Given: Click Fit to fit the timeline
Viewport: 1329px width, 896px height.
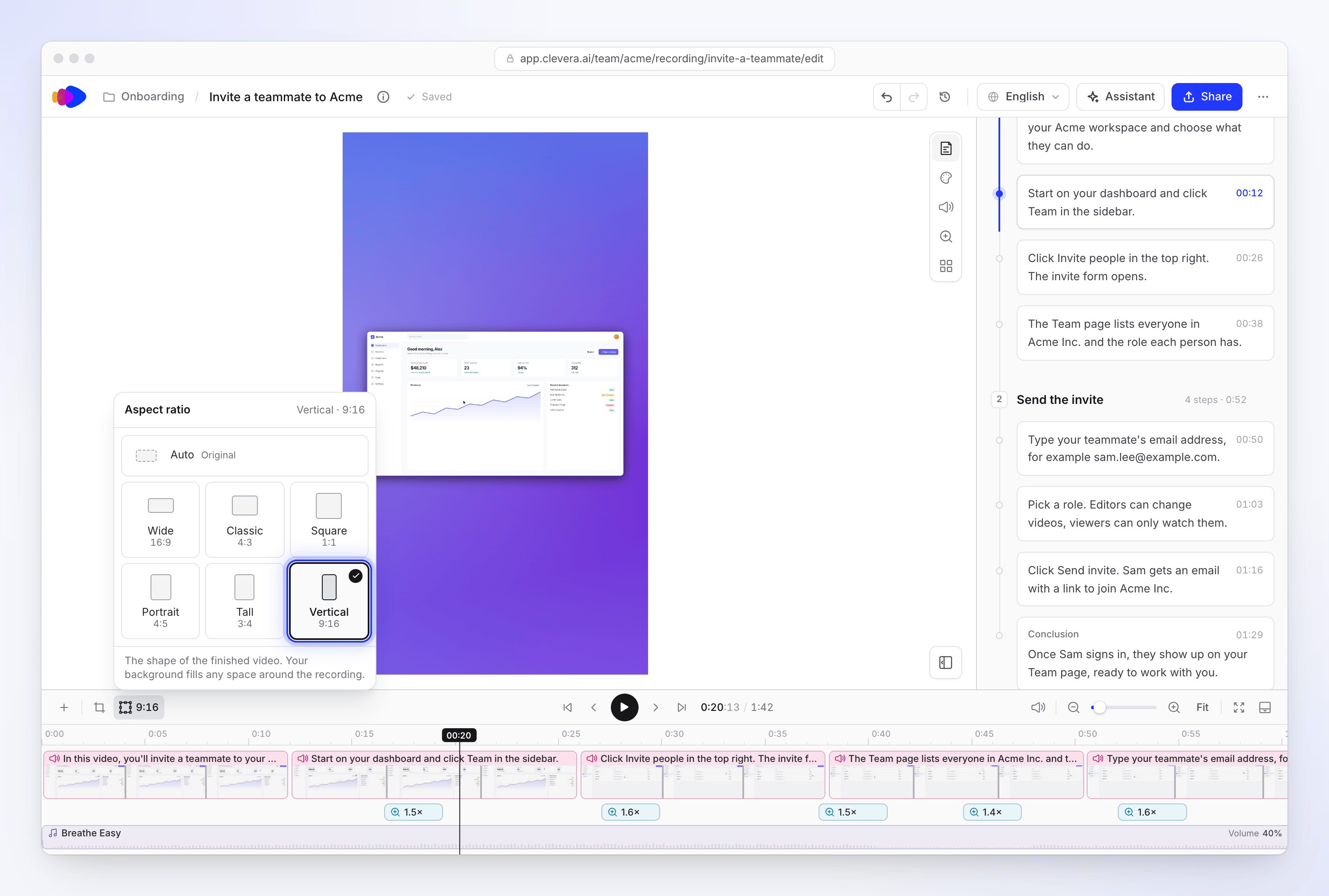Looking at the screenshot, I should 1202,707.
